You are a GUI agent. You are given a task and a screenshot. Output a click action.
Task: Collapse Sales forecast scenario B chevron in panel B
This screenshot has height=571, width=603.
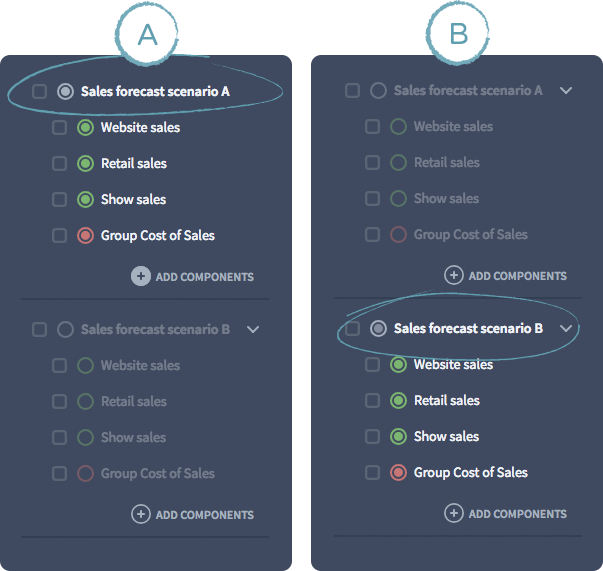(566, 328)
